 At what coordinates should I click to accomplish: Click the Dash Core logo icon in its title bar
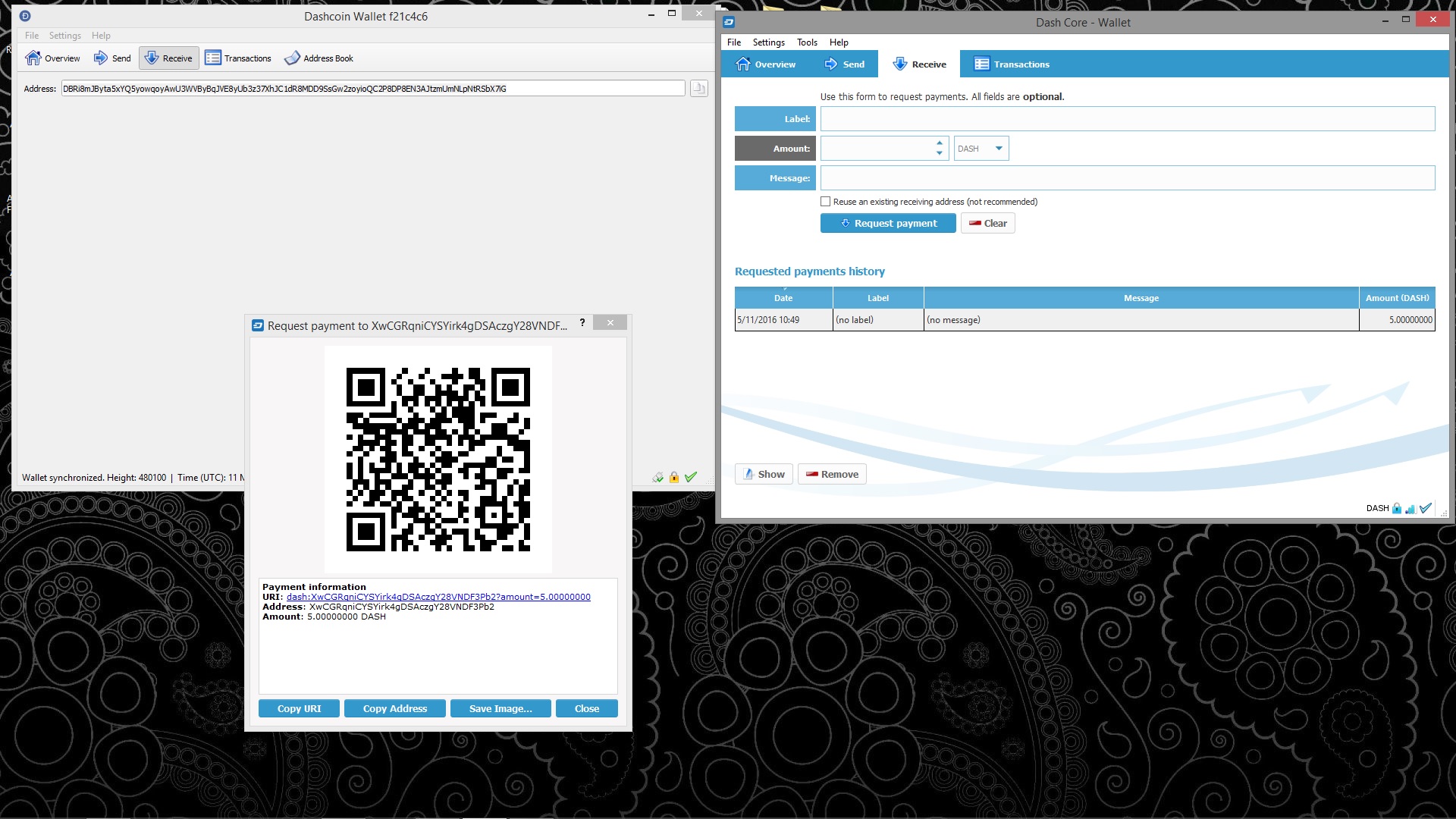729,22
